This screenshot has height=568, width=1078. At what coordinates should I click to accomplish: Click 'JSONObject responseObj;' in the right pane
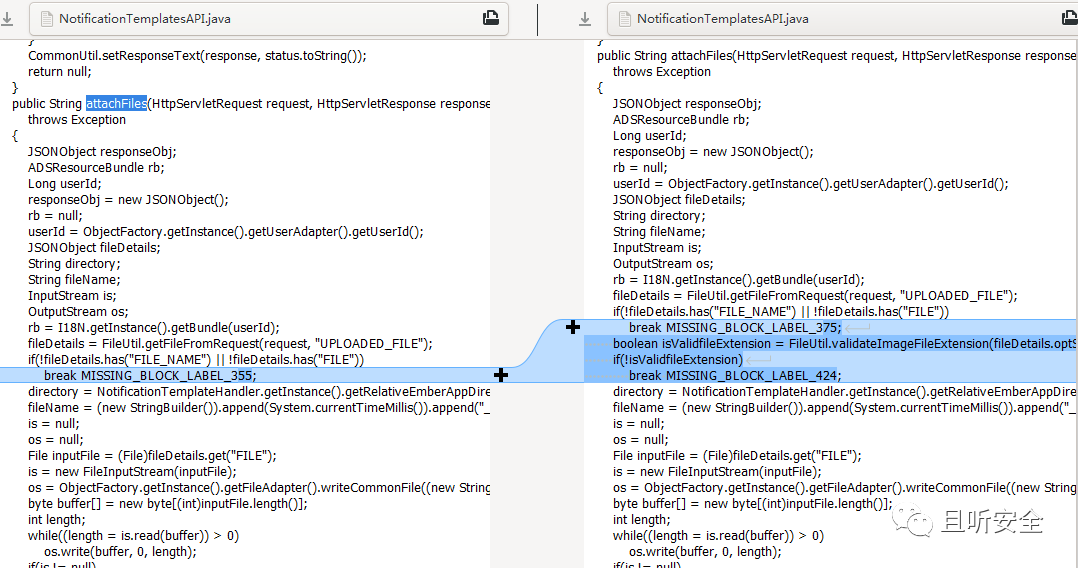pyautogui.click(x=688, y=103)
